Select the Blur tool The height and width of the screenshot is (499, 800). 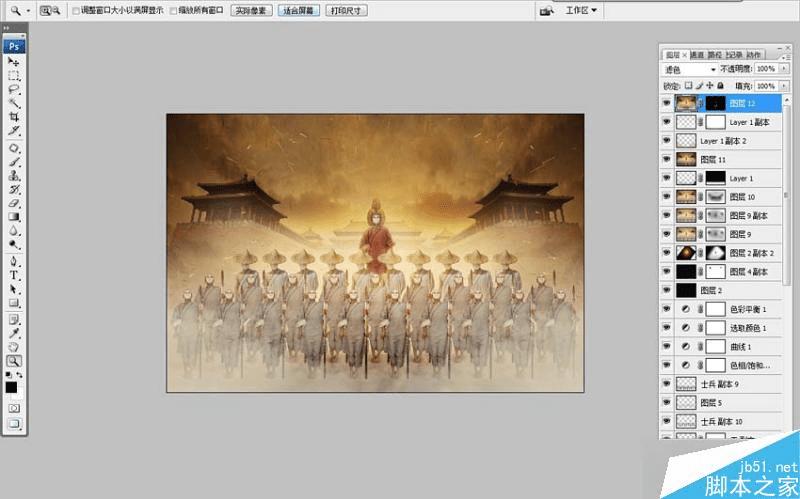pos(14,231)
